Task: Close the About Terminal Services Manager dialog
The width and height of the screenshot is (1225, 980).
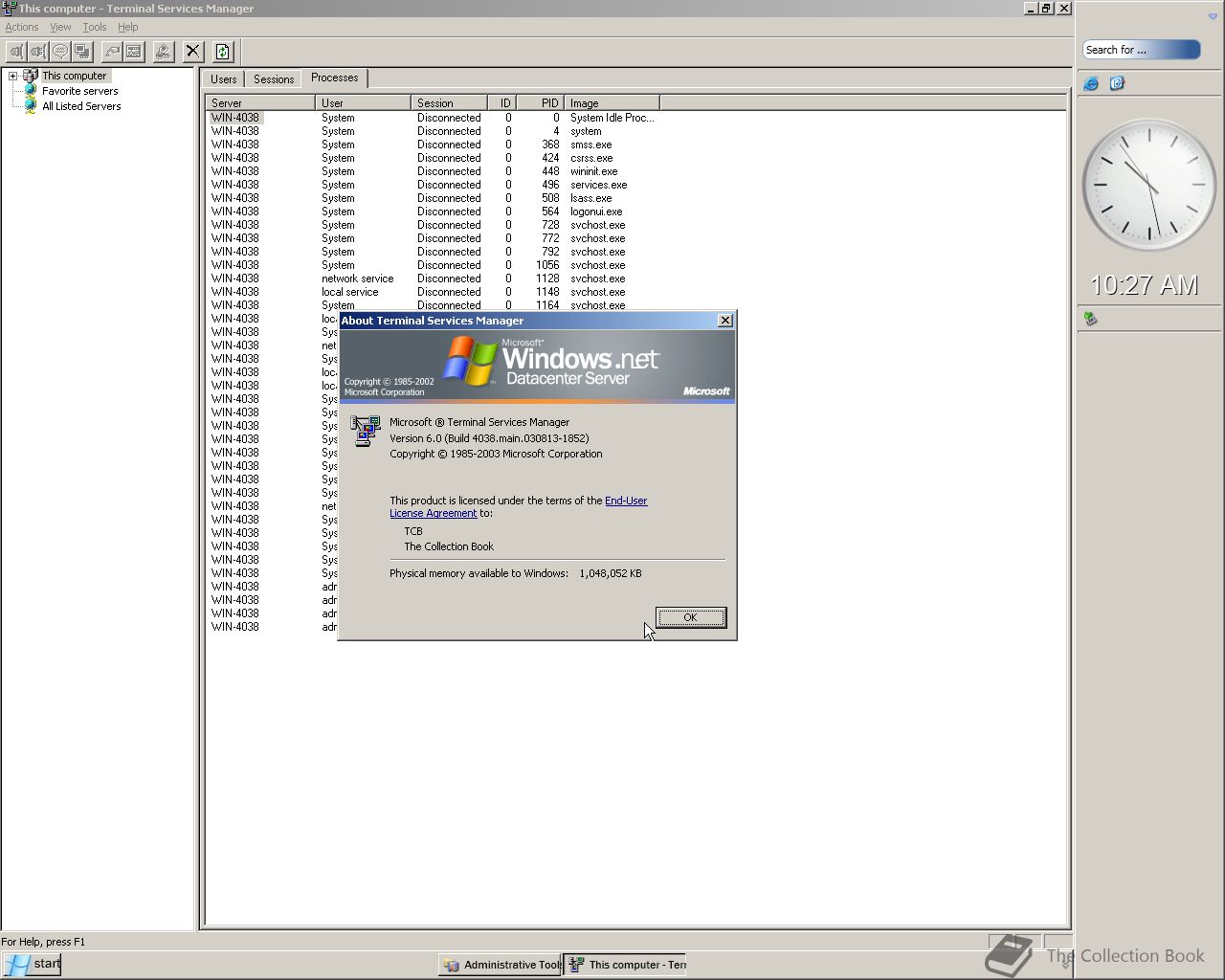Action: click(x=725, y=321)
